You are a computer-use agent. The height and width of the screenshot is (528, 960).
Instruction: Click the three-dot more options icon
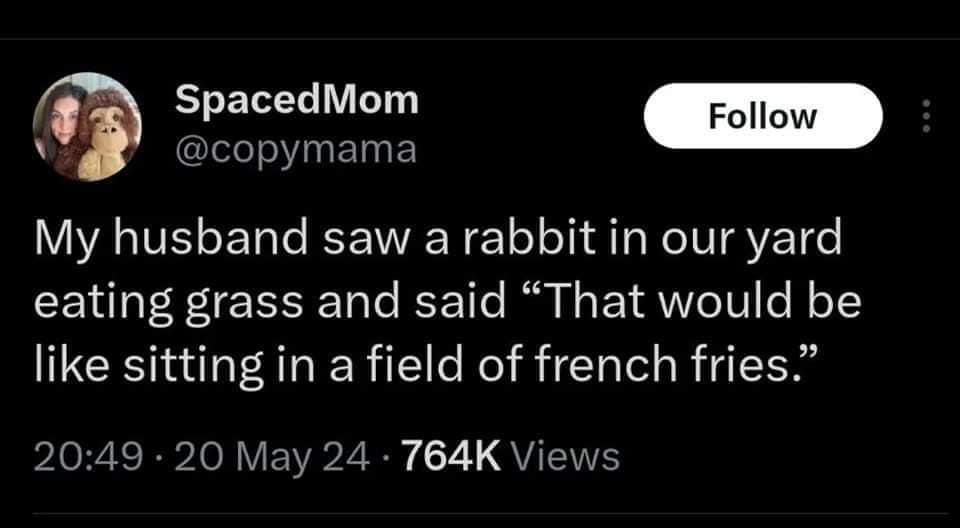point(925,117)
